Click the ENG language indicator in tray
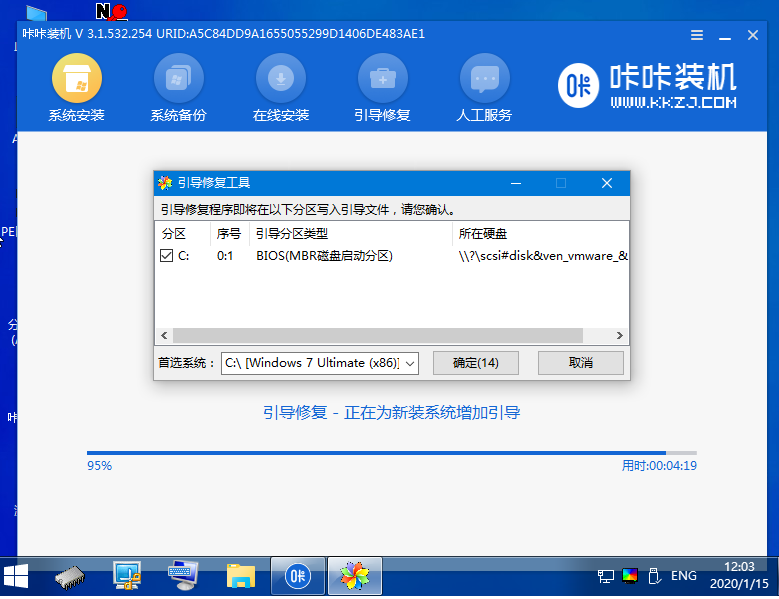The image size is (779, 599). (x=683, y=576)
